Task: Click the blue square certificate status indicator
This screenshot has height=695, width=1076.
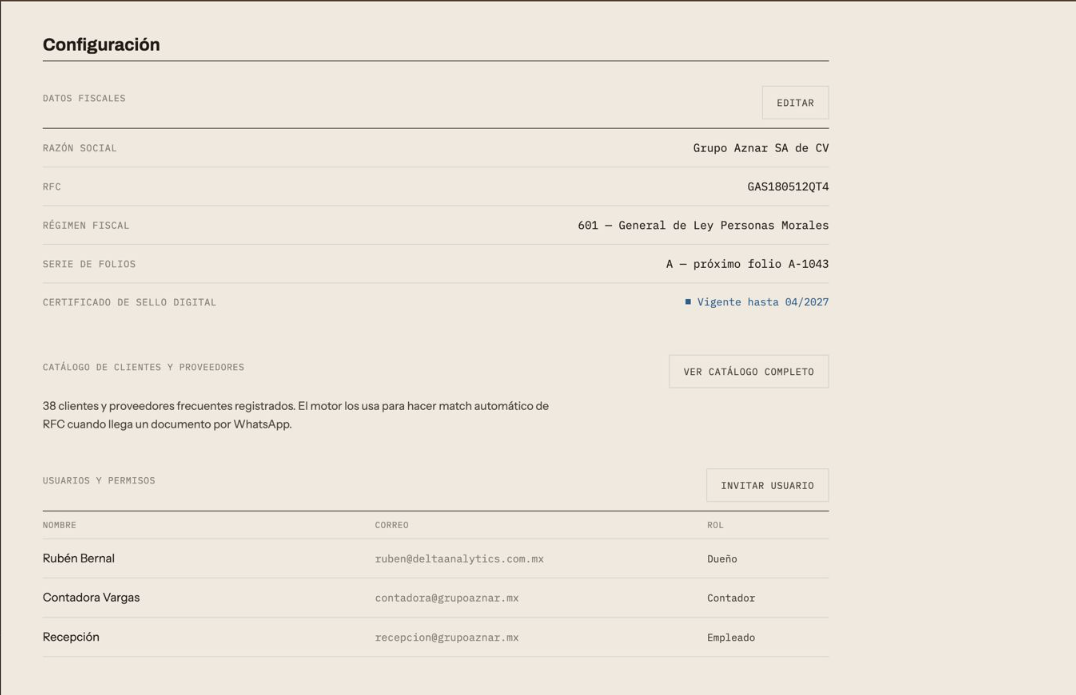Action: pos(688,302)
